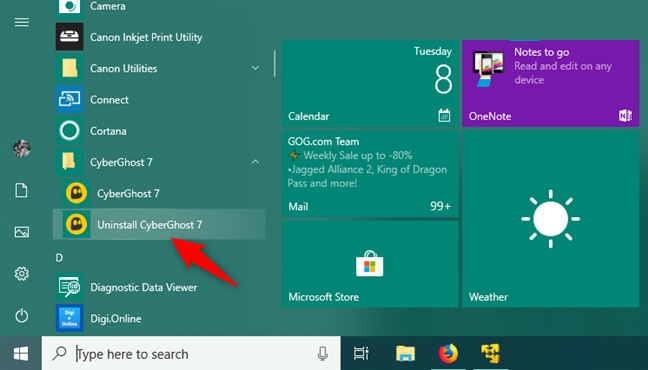Open Firefox from the taskbar

coord(448,353)
